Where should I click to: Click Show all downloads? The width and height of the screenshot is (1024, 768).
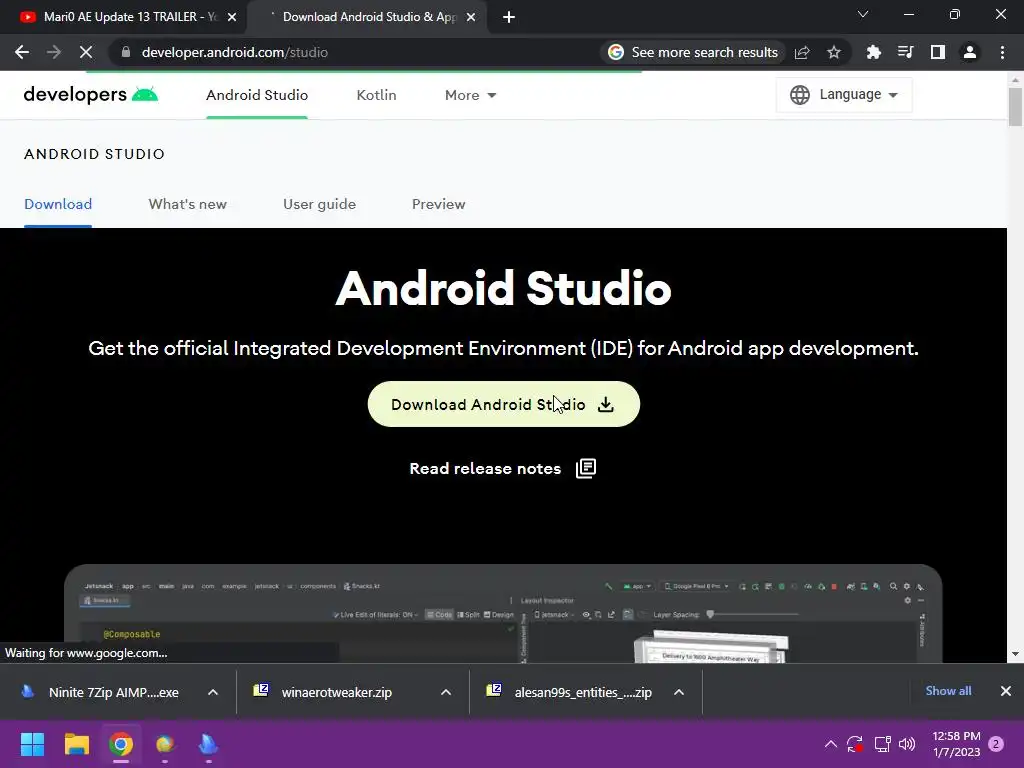point(948,691)
